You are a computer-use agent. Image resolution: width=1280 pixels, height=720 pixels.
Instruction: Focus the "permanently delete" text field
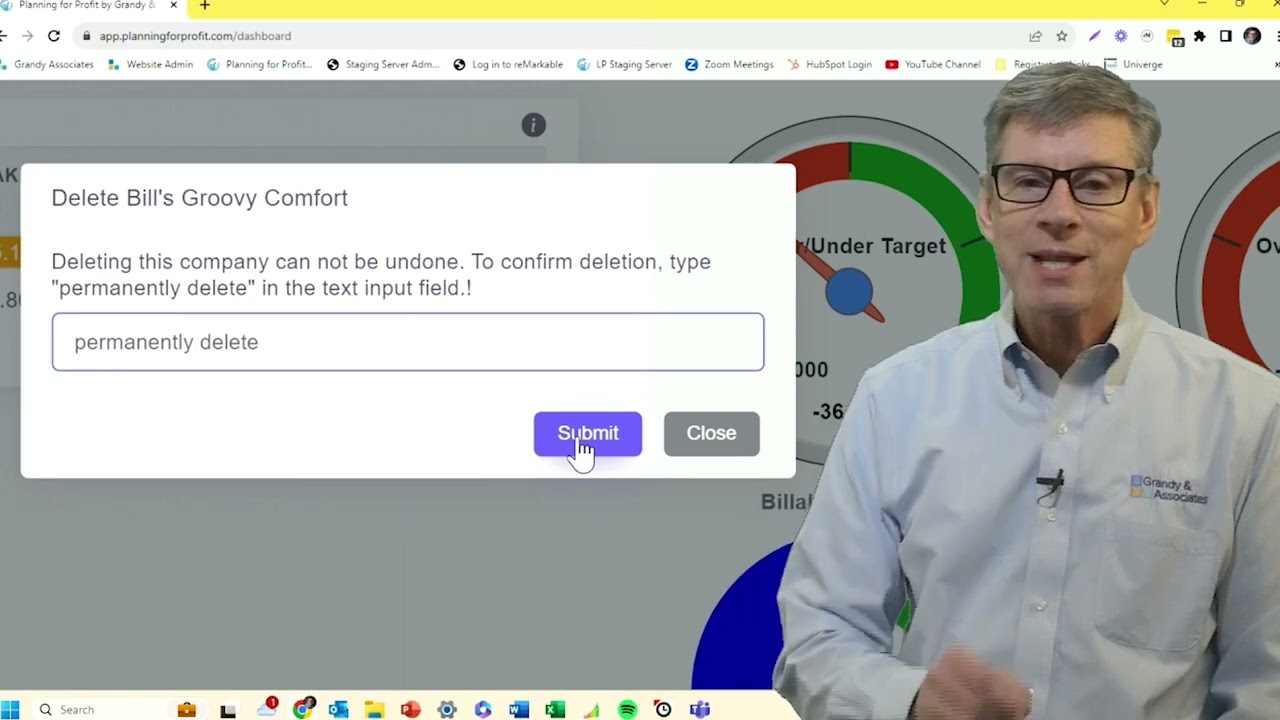(408, 342)
